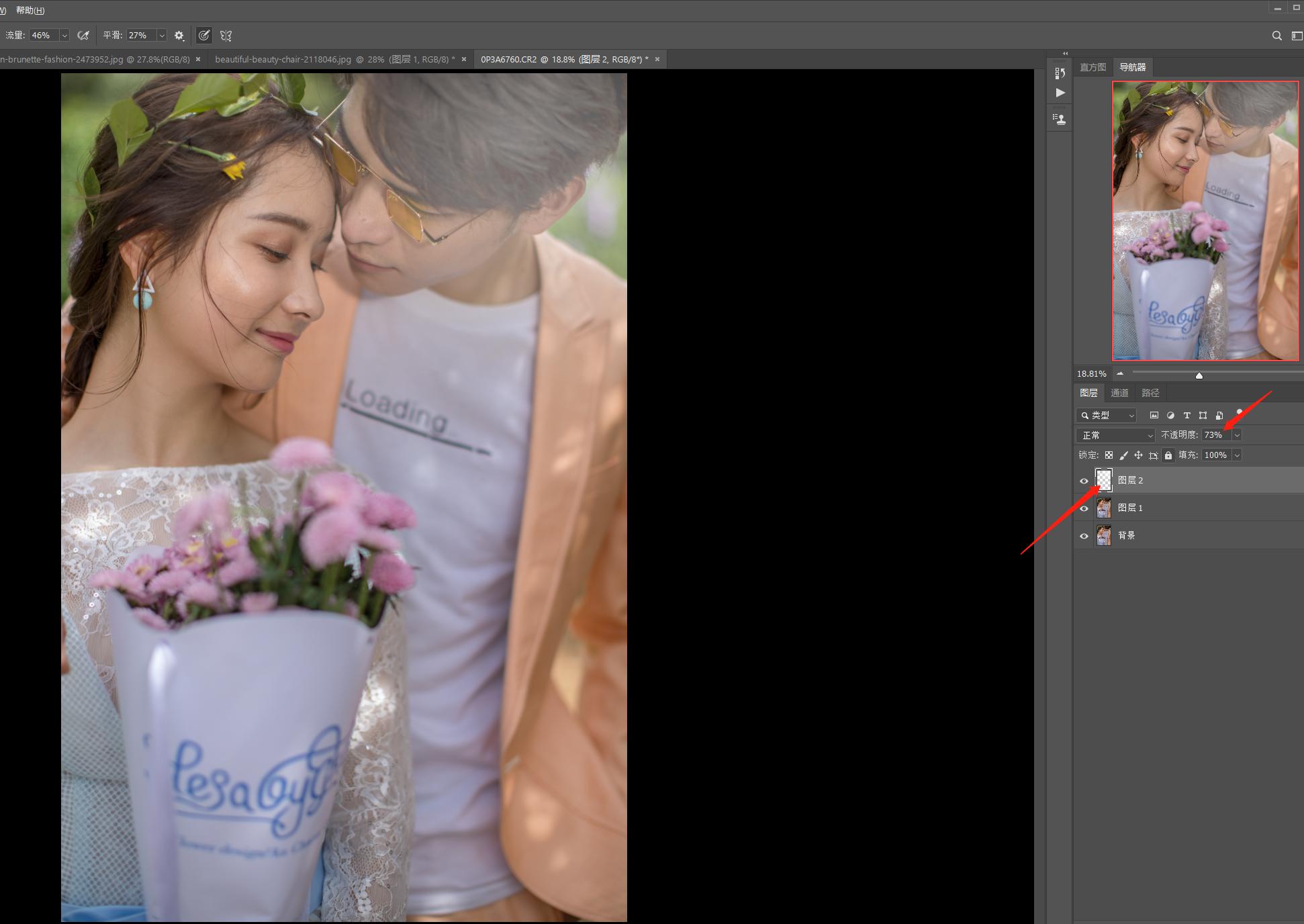The width and height of the screenshot is (1304, 924).
Task: Open butterfly symmetry paint options
Action: [x=226, y=36]
